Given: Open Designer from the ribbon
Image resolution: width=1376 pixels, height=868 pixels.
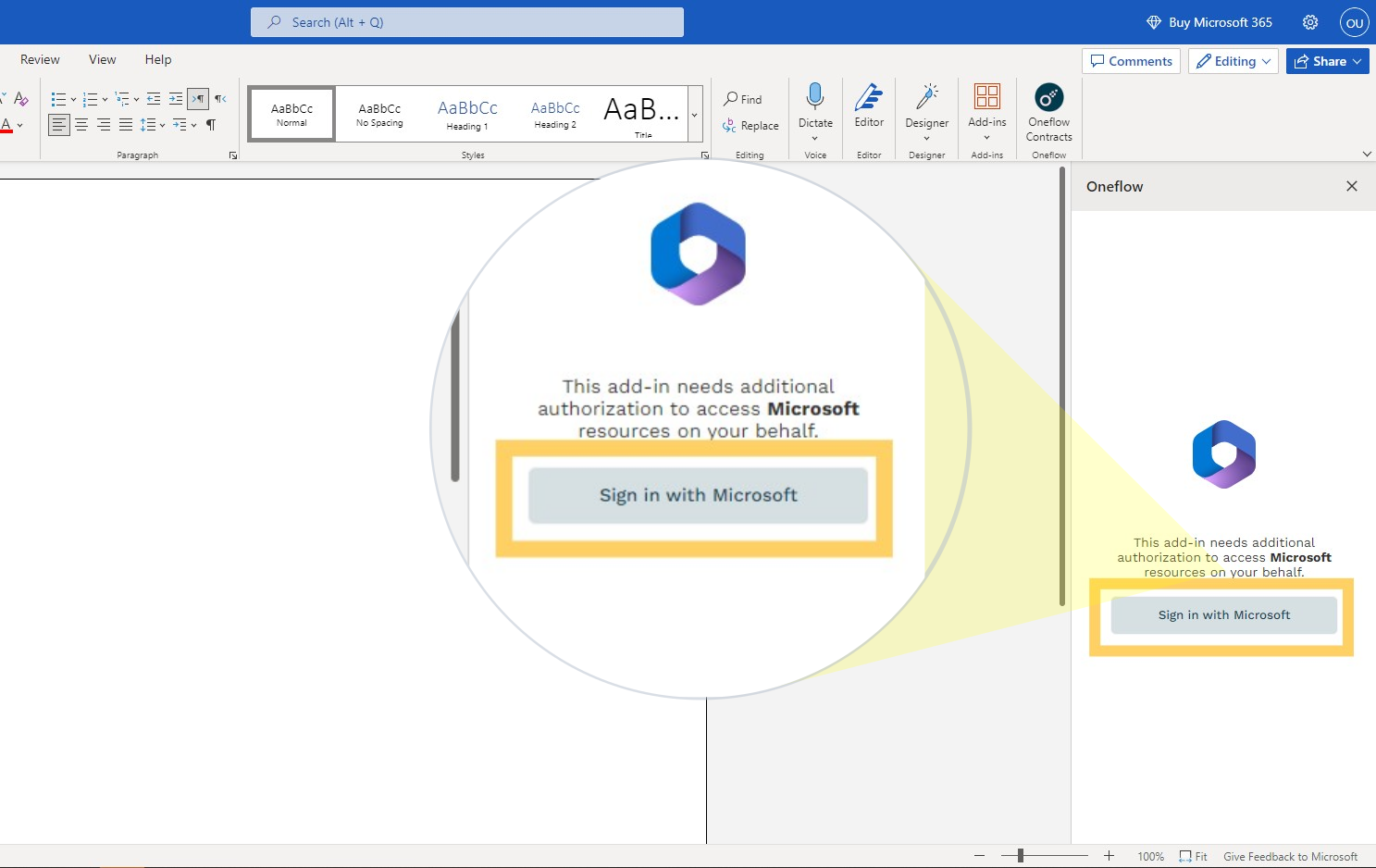Looking at the screenshot, I should click(x=927, y=105).
